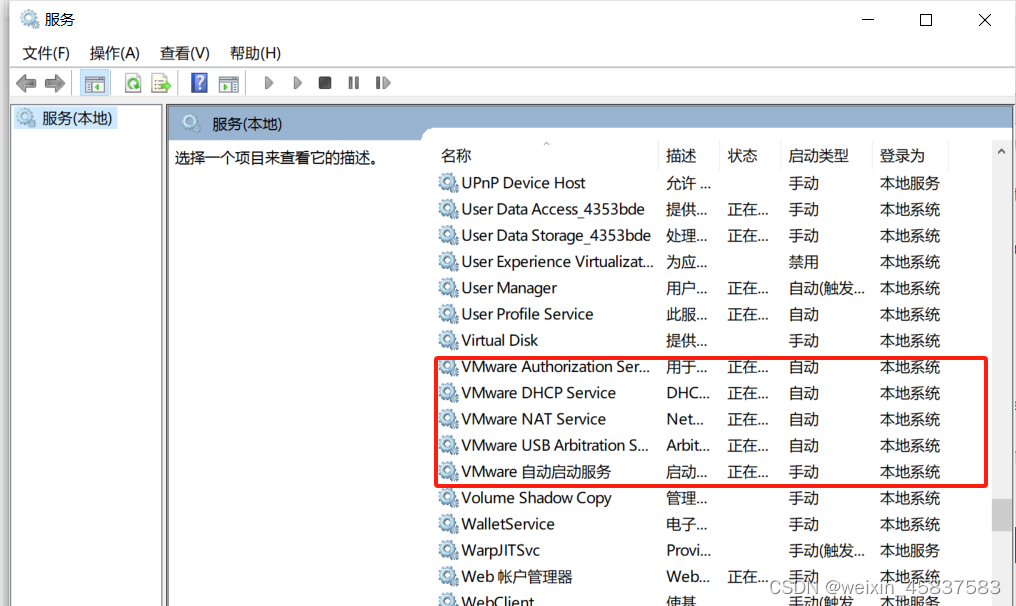Select the Web 帐户管理器 service
1016x606 pixels.
tap(516, 576)
